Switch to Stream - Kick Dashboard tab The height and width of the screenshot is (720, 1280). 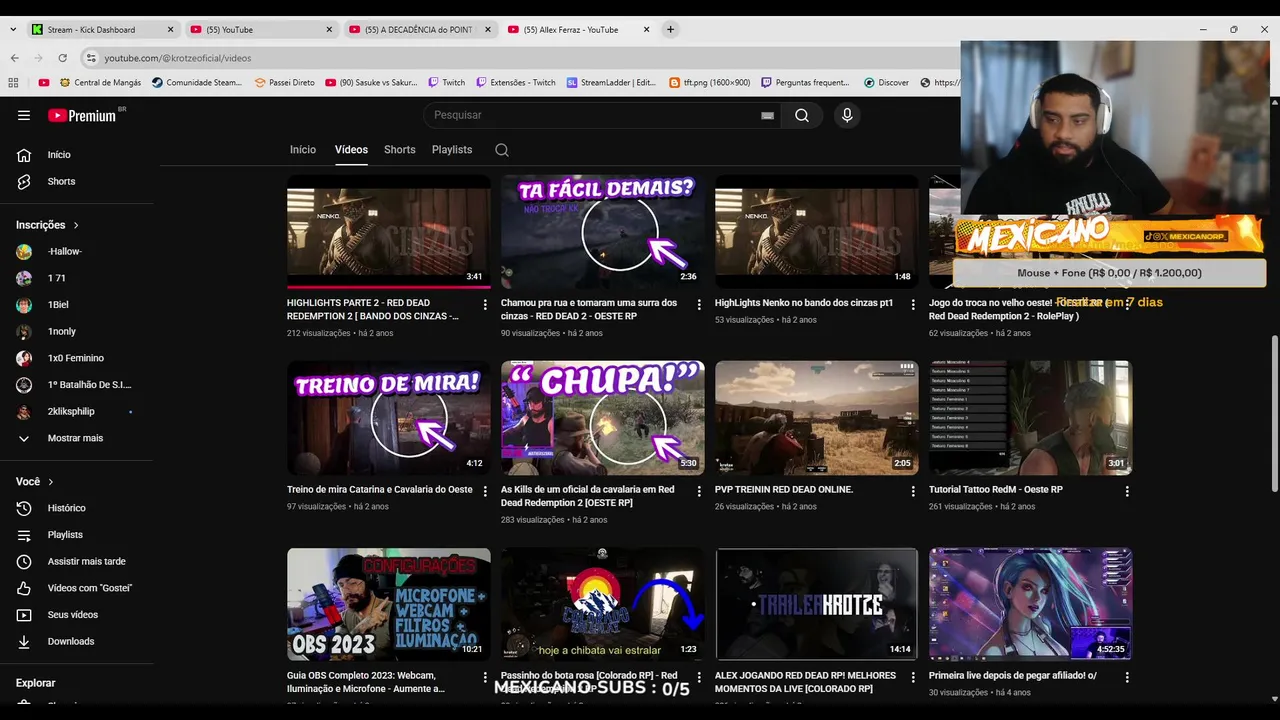pos(102,30)
